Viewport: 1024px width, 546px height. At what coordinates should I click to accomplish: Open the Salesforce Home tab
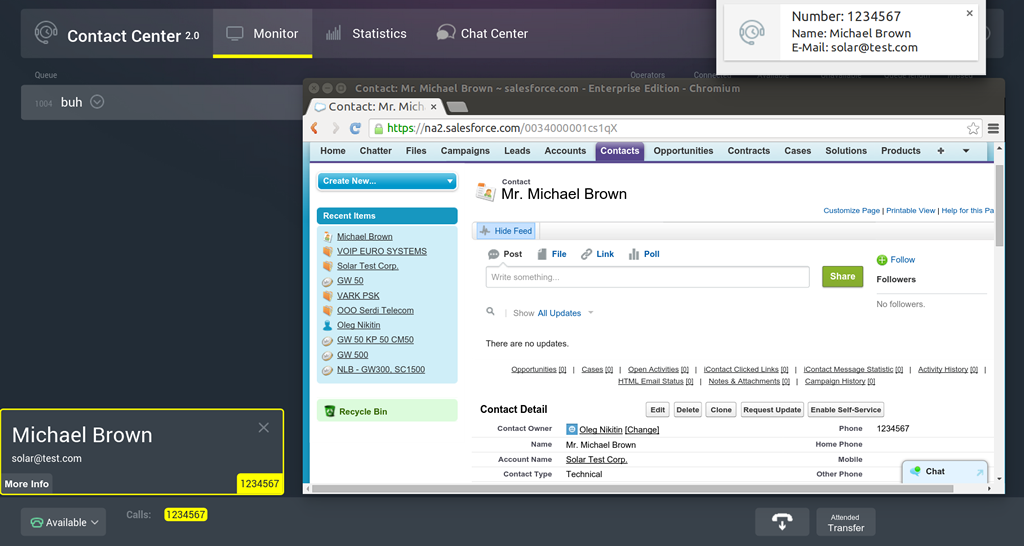(x=332, y=151)
